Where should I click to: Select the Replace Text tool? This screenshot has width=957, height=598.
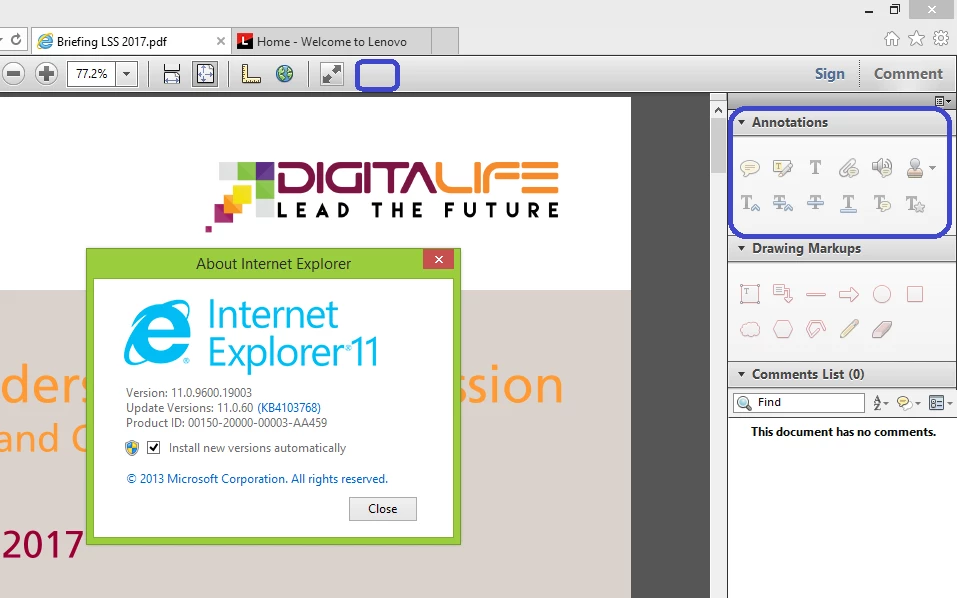[x=782, y=203]
